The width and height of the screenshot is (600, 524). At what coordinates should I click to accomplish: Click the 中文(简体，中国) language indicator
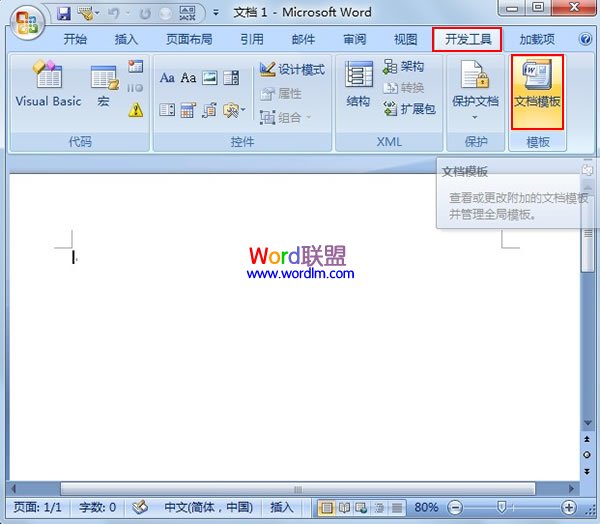point(209,508)
